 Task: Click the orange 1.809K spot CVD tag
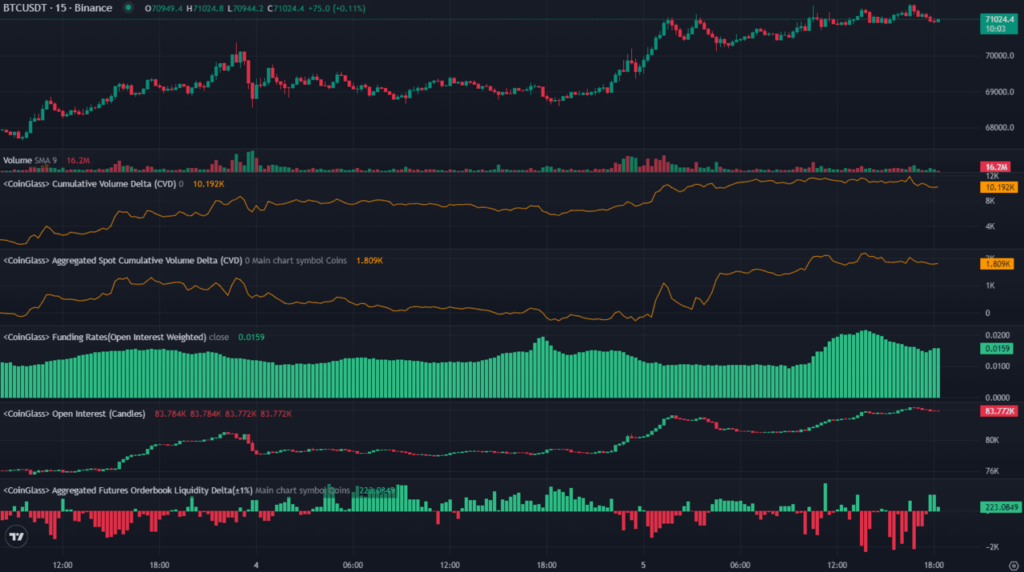pos(997,264)
